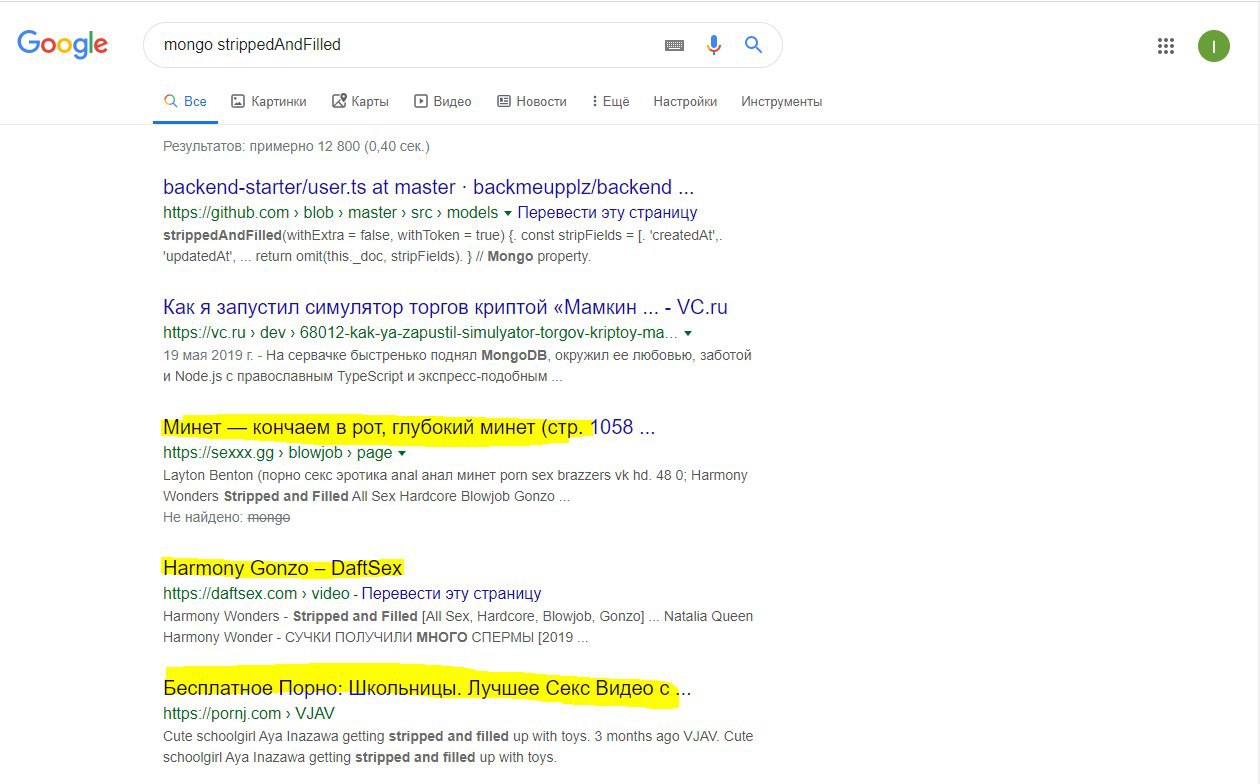Click the Не найдено: mongo note

pyautogui.click(x=226, y=517)
